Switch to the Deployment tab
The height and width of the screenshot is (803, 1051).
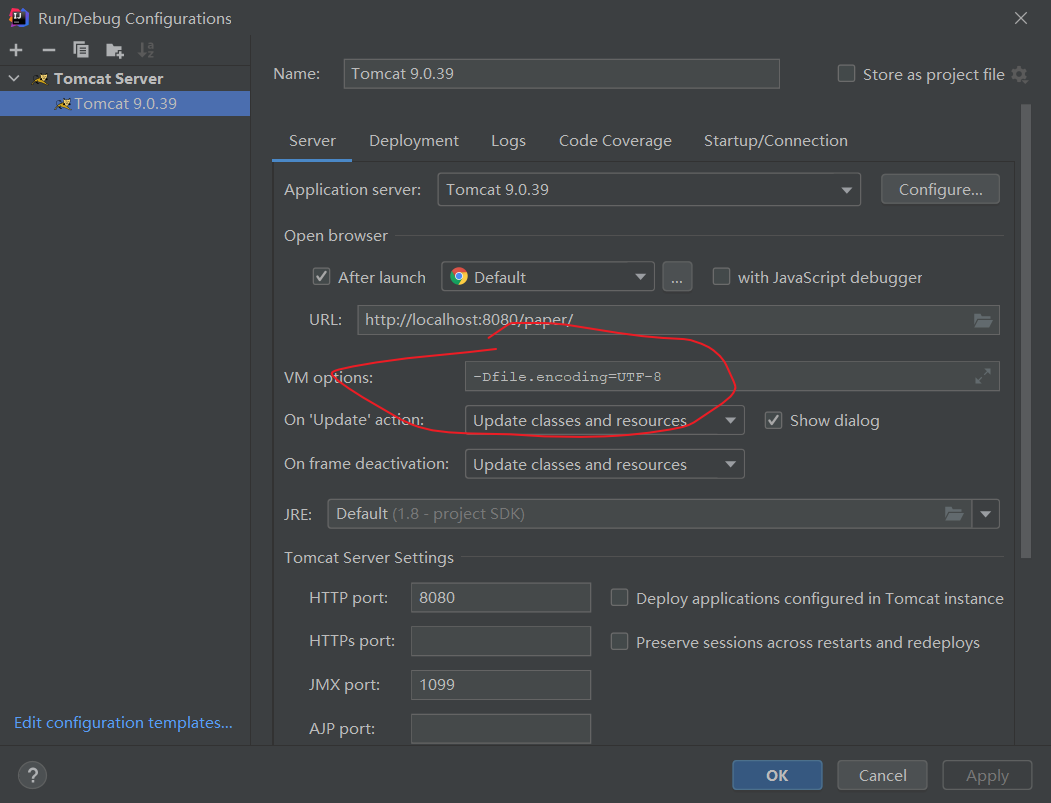[x=414, y=141]
